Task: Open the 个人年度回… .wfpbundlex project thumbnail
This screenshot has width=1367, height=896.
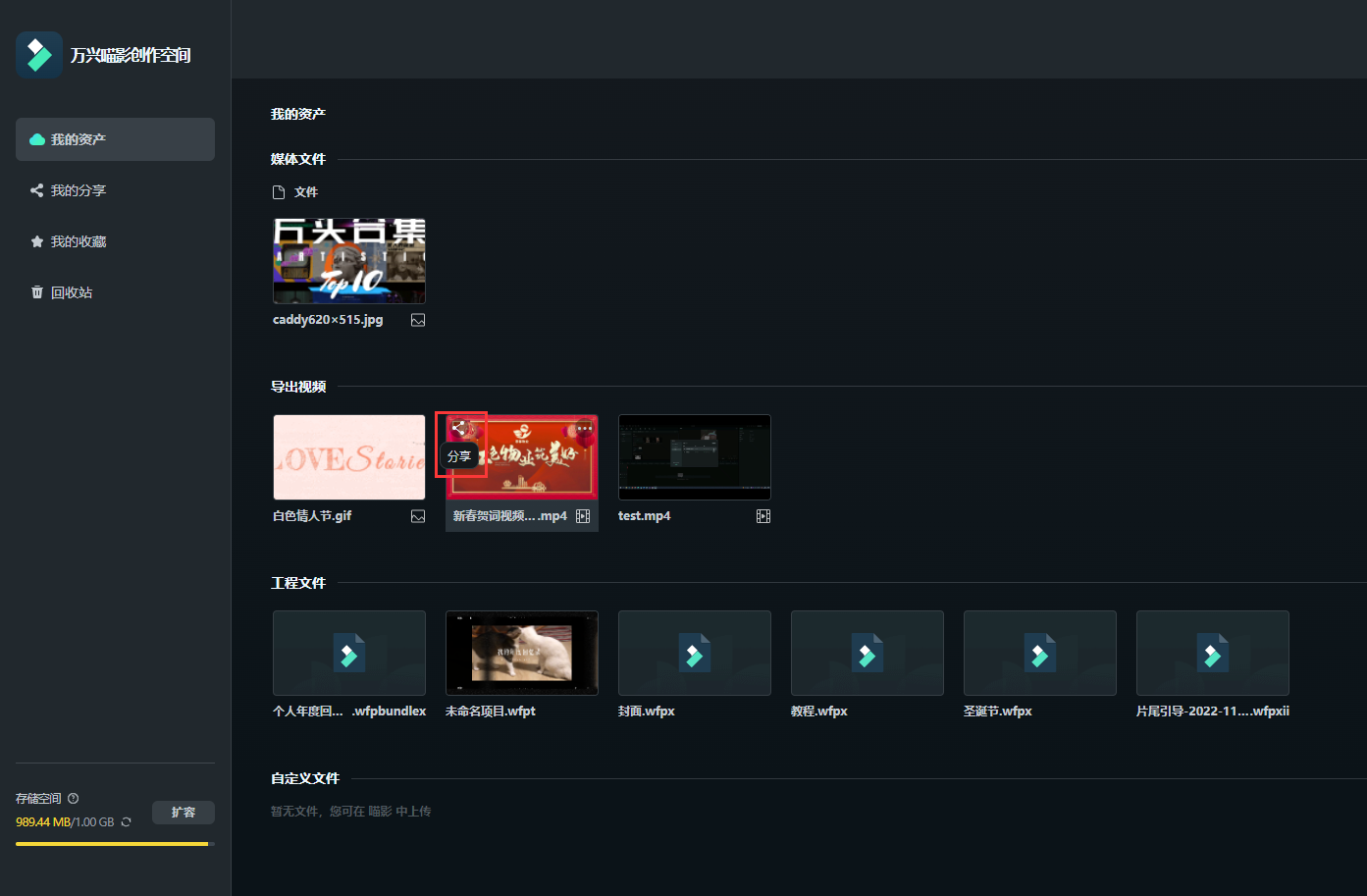Action: tap(349, 654)
